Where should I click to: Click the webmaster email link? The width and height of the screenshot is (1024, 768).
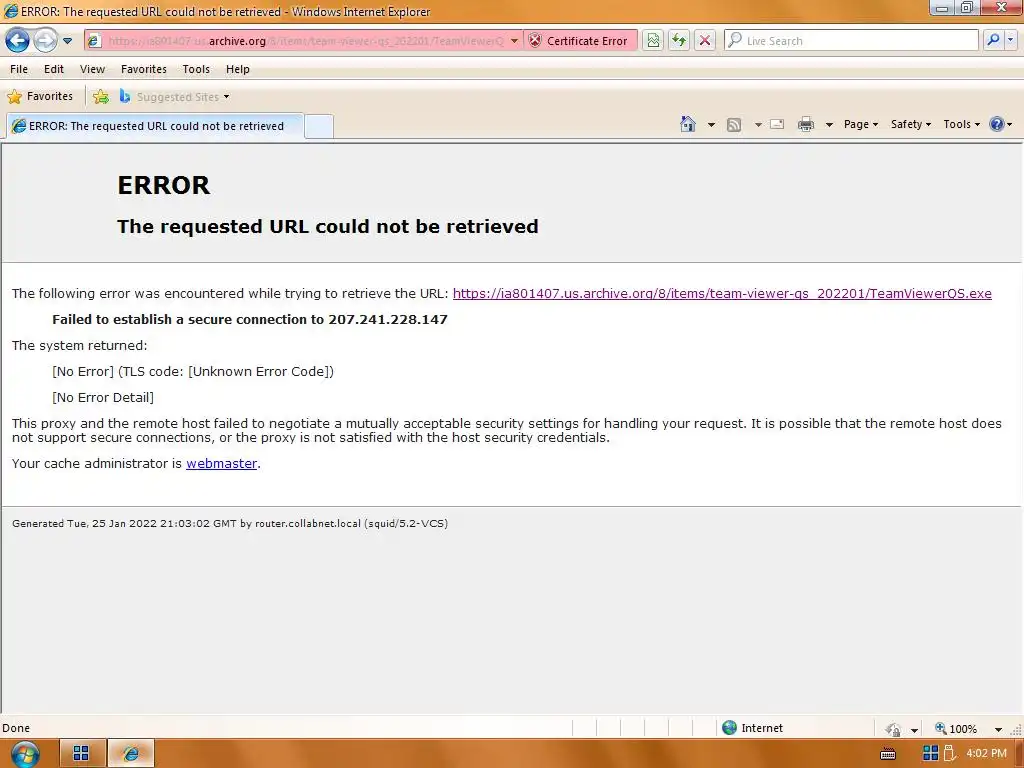221,464
